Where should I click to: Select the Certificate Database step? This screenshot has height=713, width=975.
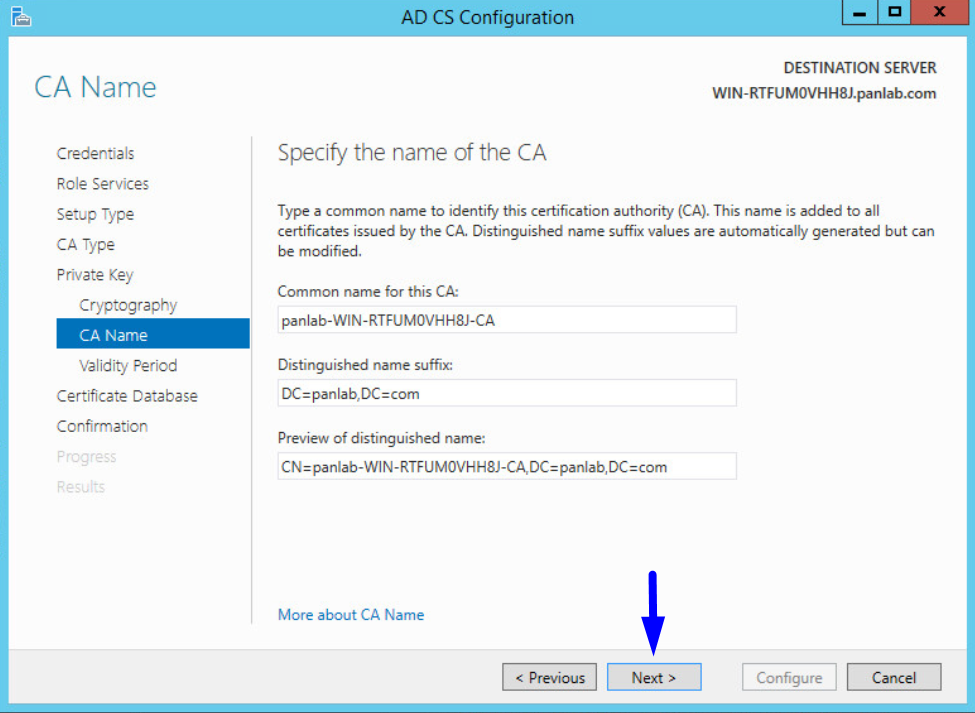coord(127,395)
